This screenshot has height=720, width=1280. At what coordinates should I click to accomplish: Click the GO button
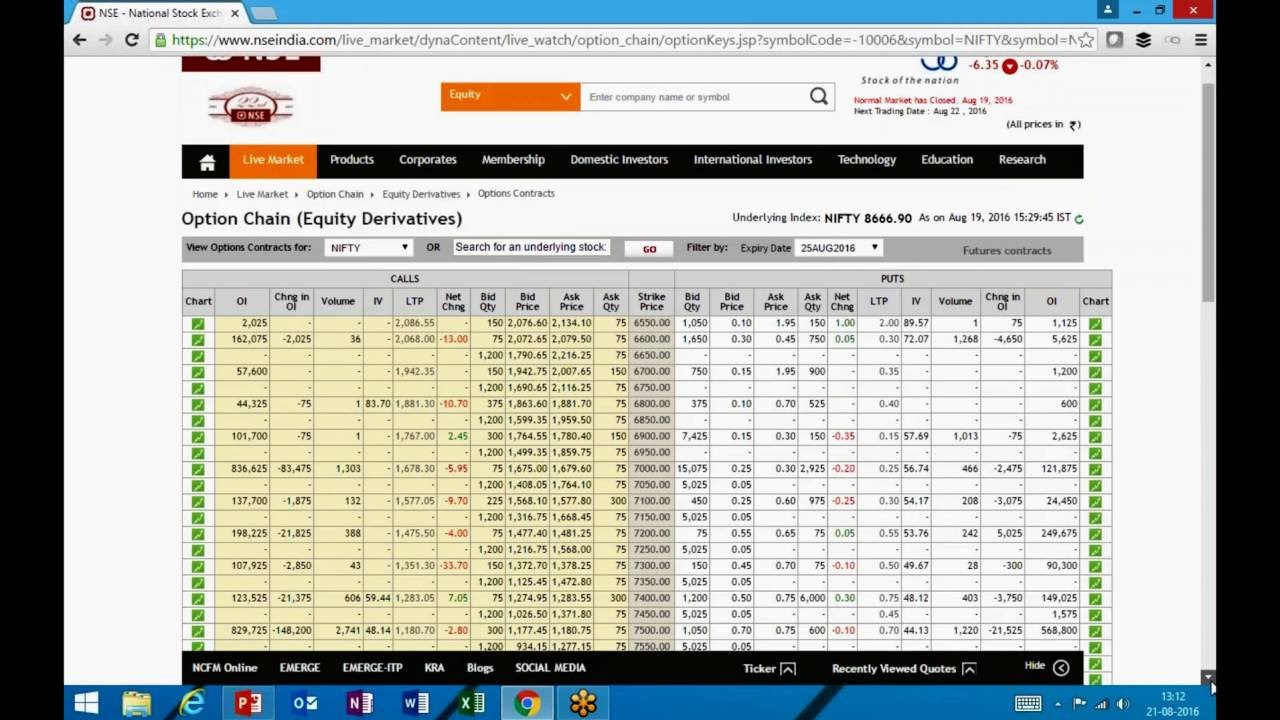(649, 248)
